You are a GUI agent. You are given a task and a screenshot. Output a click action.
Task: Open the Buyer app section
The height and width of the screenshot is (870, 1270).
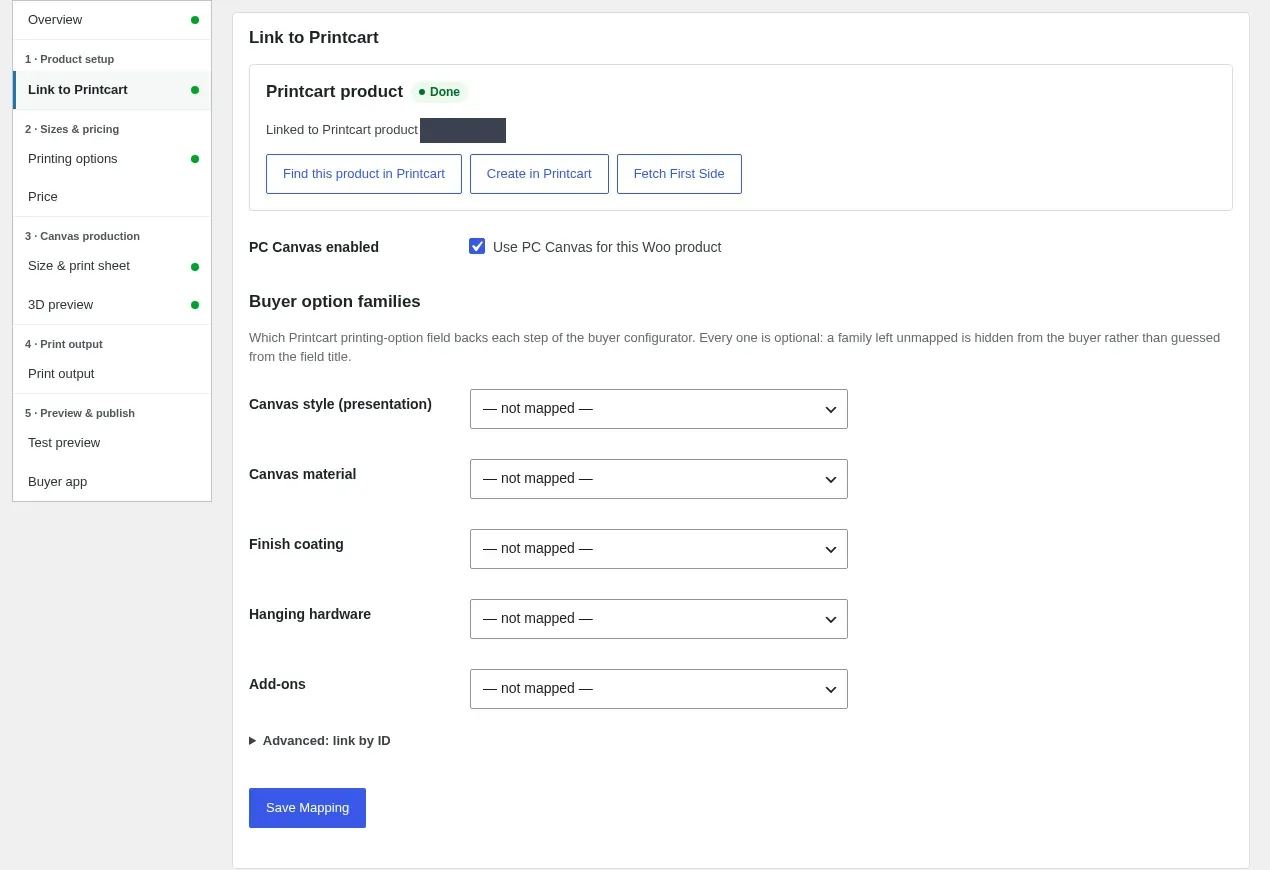(x=112, y=482)
